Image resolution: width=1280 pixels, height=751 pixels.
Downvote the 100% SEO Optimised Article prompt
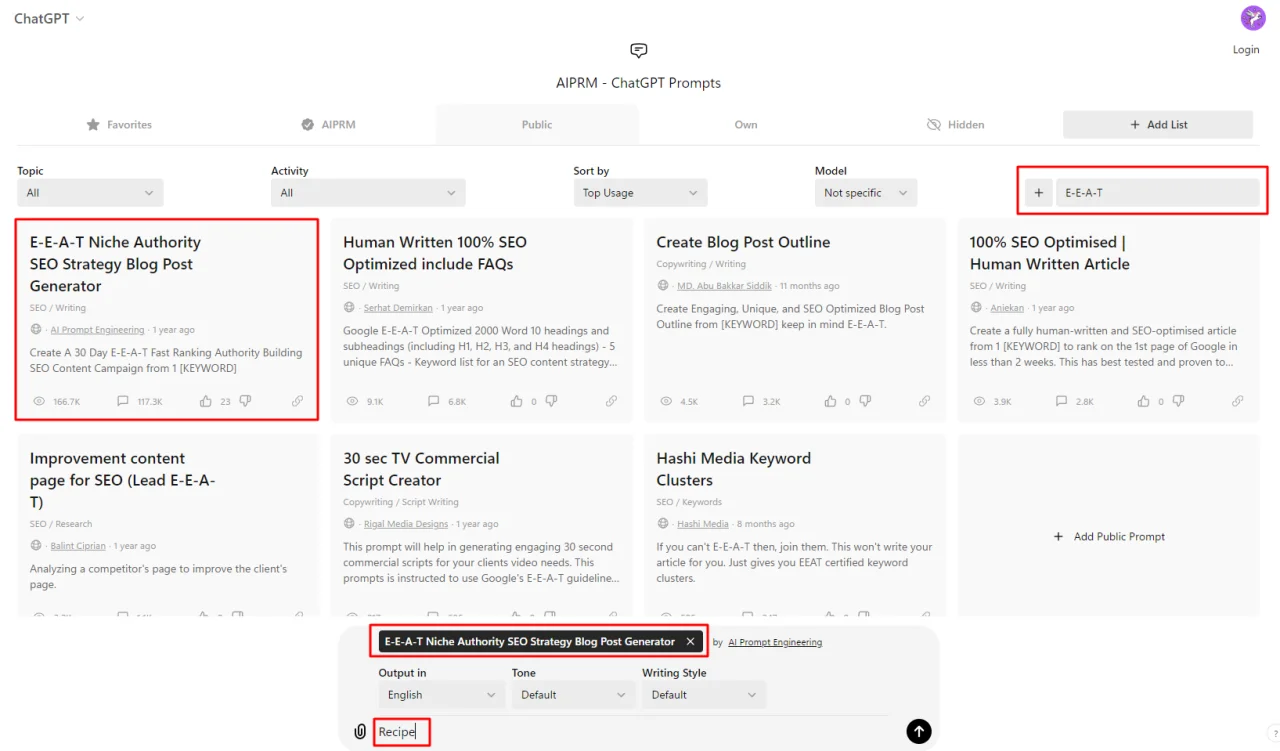pyautogui.click(x=1178, y=401)
